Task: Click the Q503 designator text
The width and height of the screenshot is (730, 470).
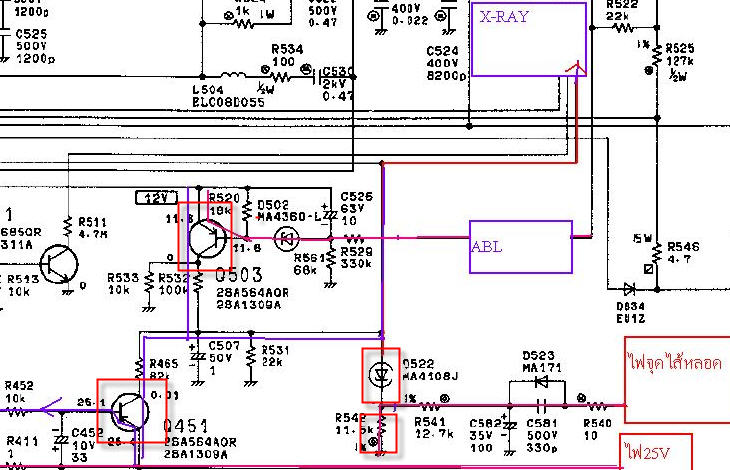Action: (239, 276)
